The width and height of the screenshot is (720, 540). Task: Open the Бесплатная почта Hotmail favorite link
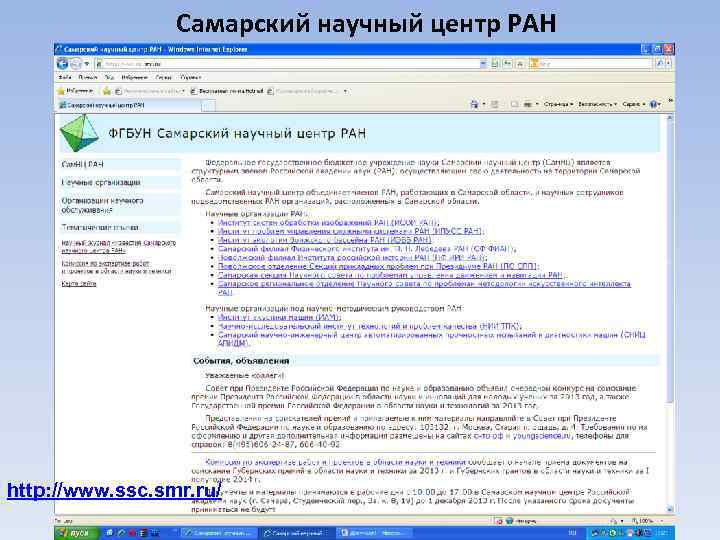coord(227,91)
